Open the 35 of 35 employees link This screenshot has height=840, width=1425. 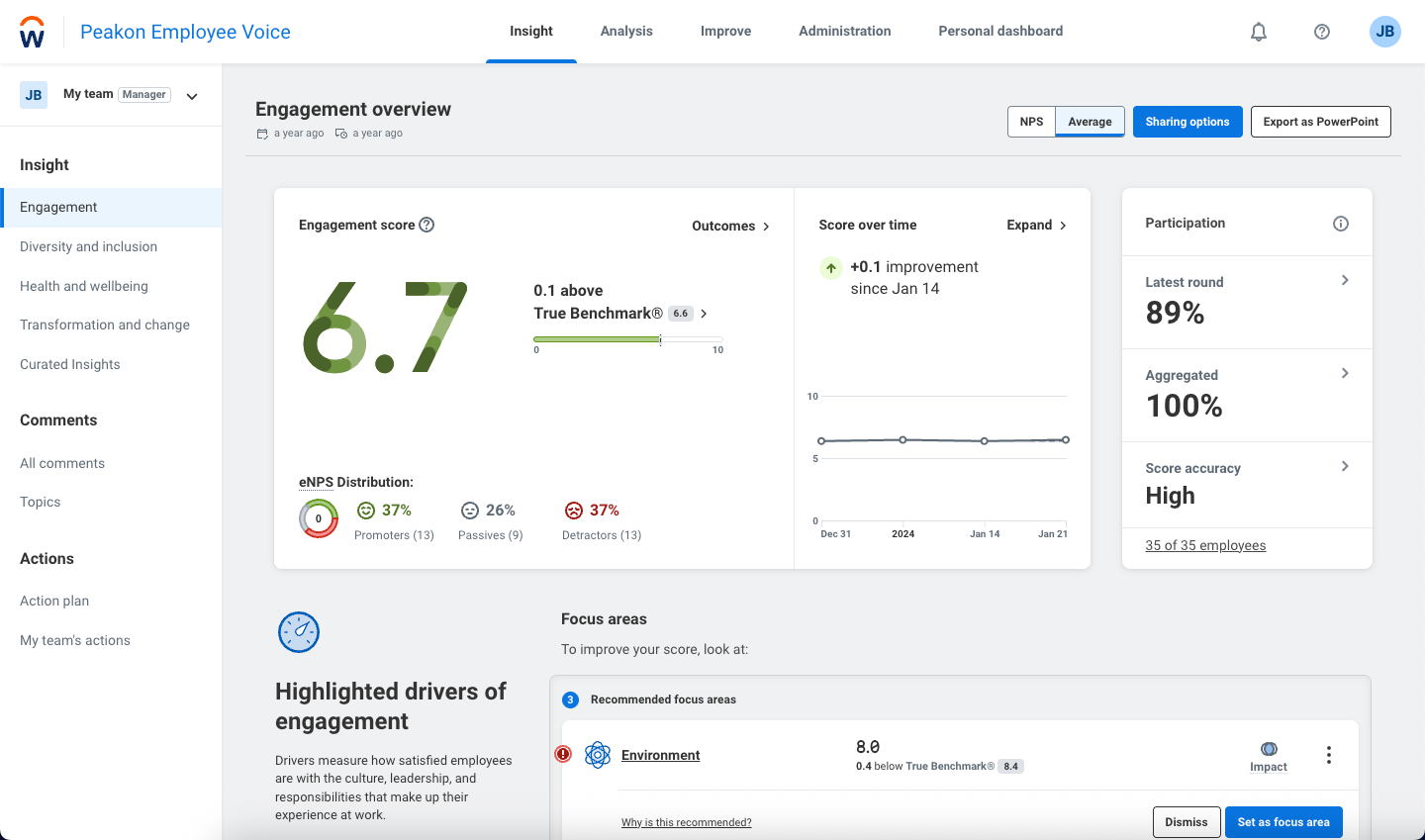click(x=1205, y=545)
